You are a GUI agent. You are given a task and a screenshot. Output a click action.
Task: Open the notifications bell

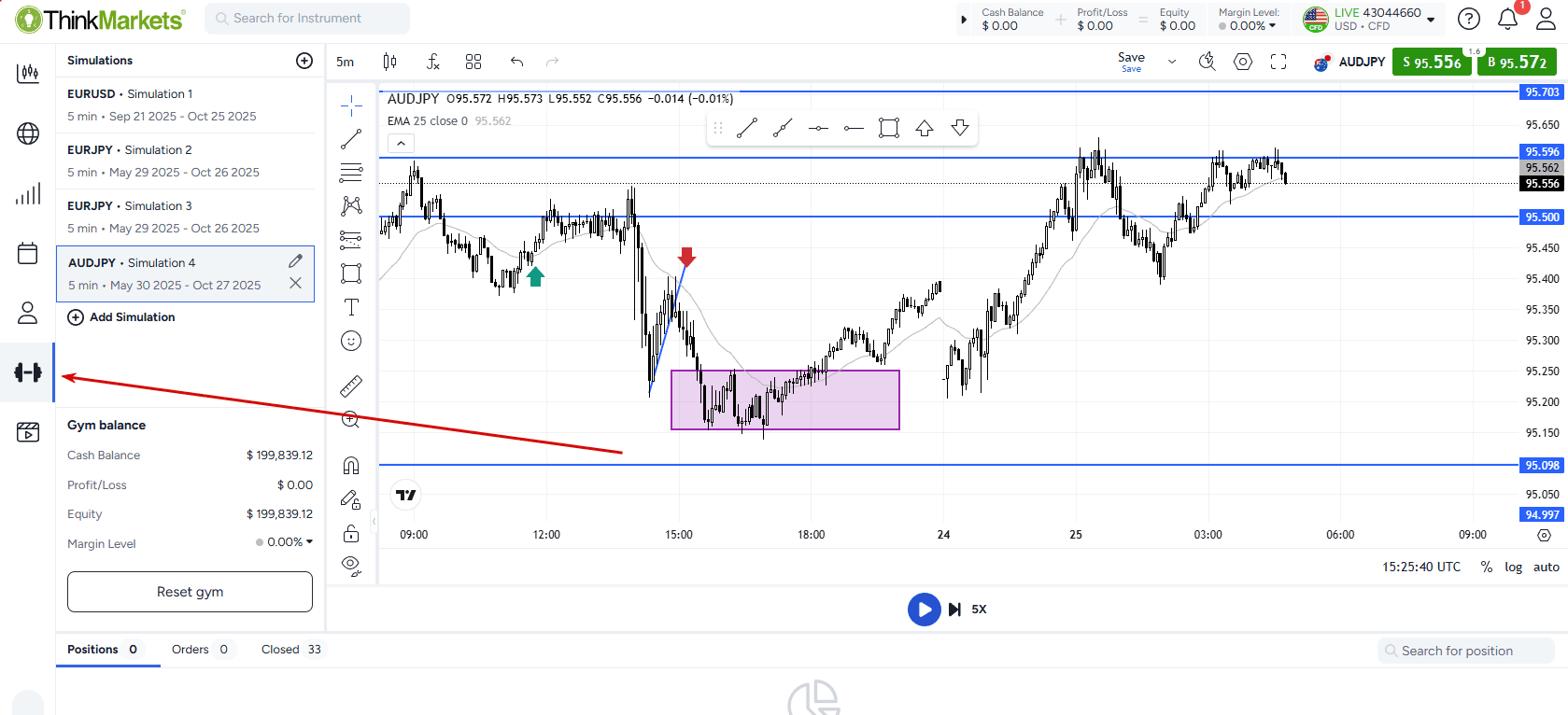pos(1507,19)
